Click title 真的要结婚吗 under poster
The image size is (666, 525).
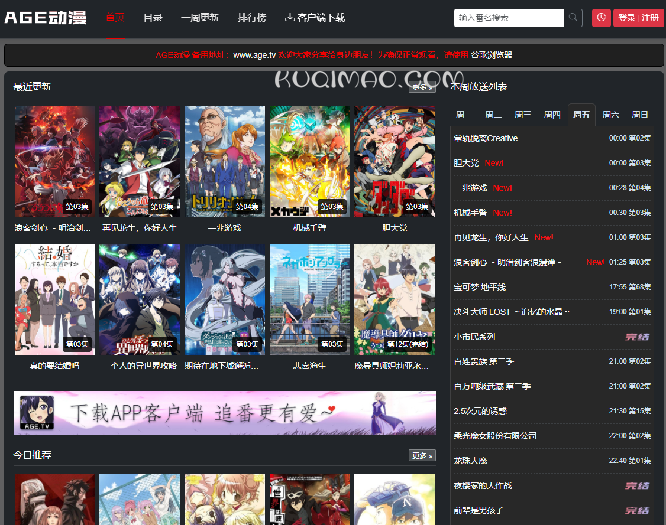55,366
